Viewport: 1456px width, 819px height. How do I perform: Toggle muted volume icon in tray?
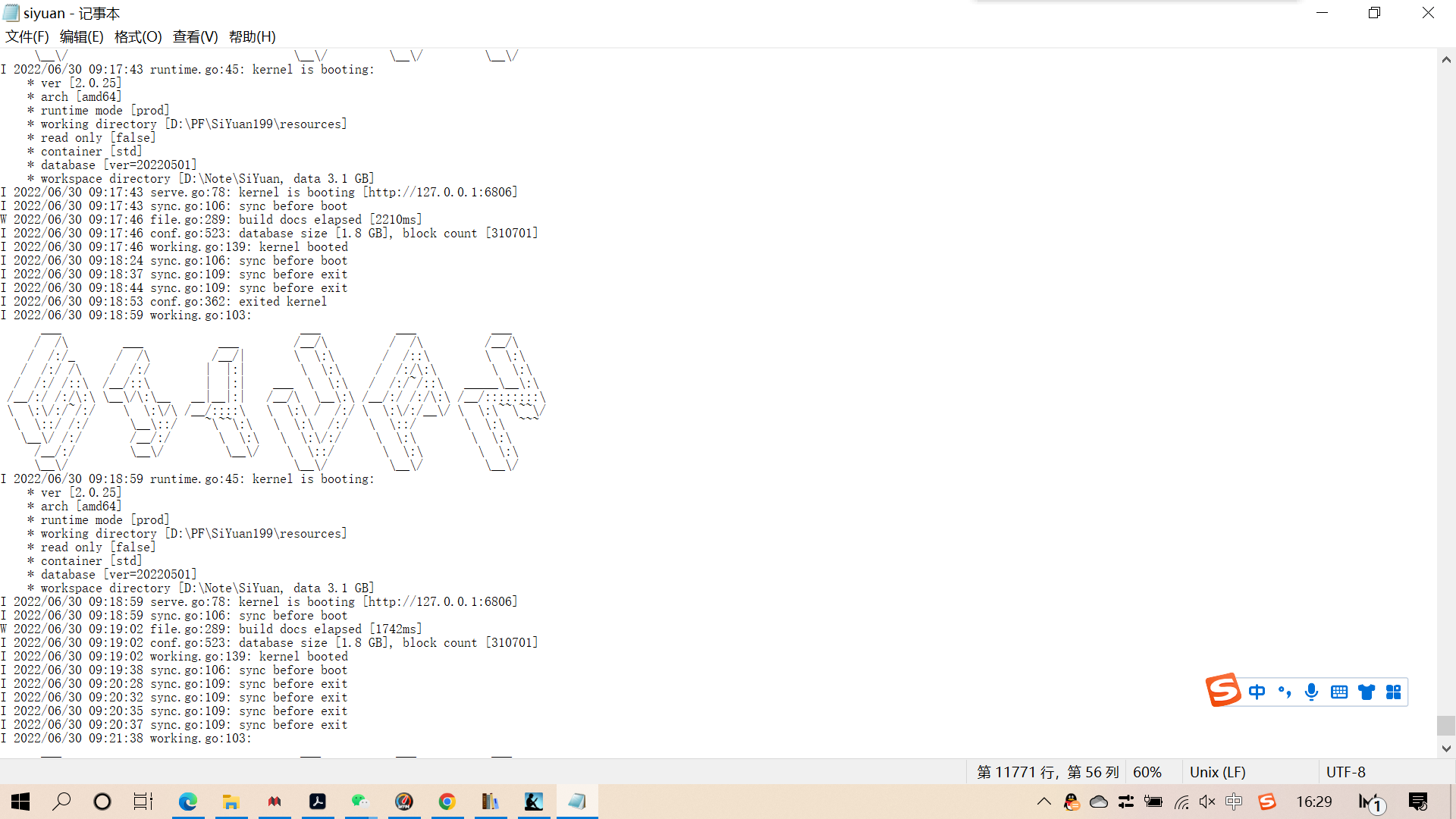click(1207, 802)
